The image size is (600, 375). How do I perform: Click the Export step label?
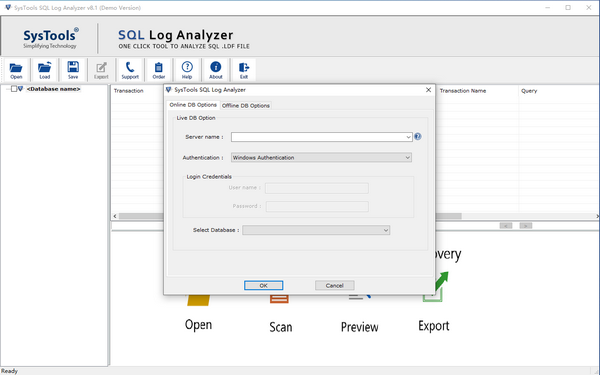[434, 326]
